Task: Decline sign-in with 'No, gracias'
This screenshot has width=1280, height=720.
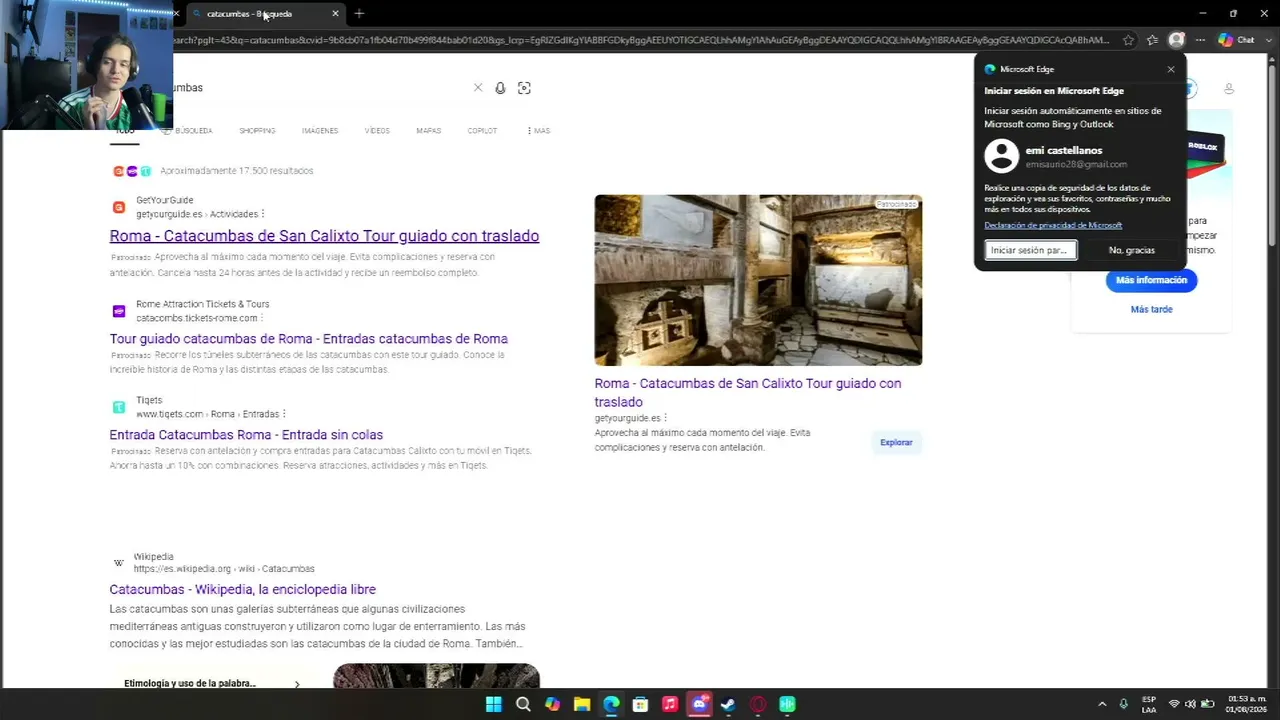Action: pos(1132,250)
